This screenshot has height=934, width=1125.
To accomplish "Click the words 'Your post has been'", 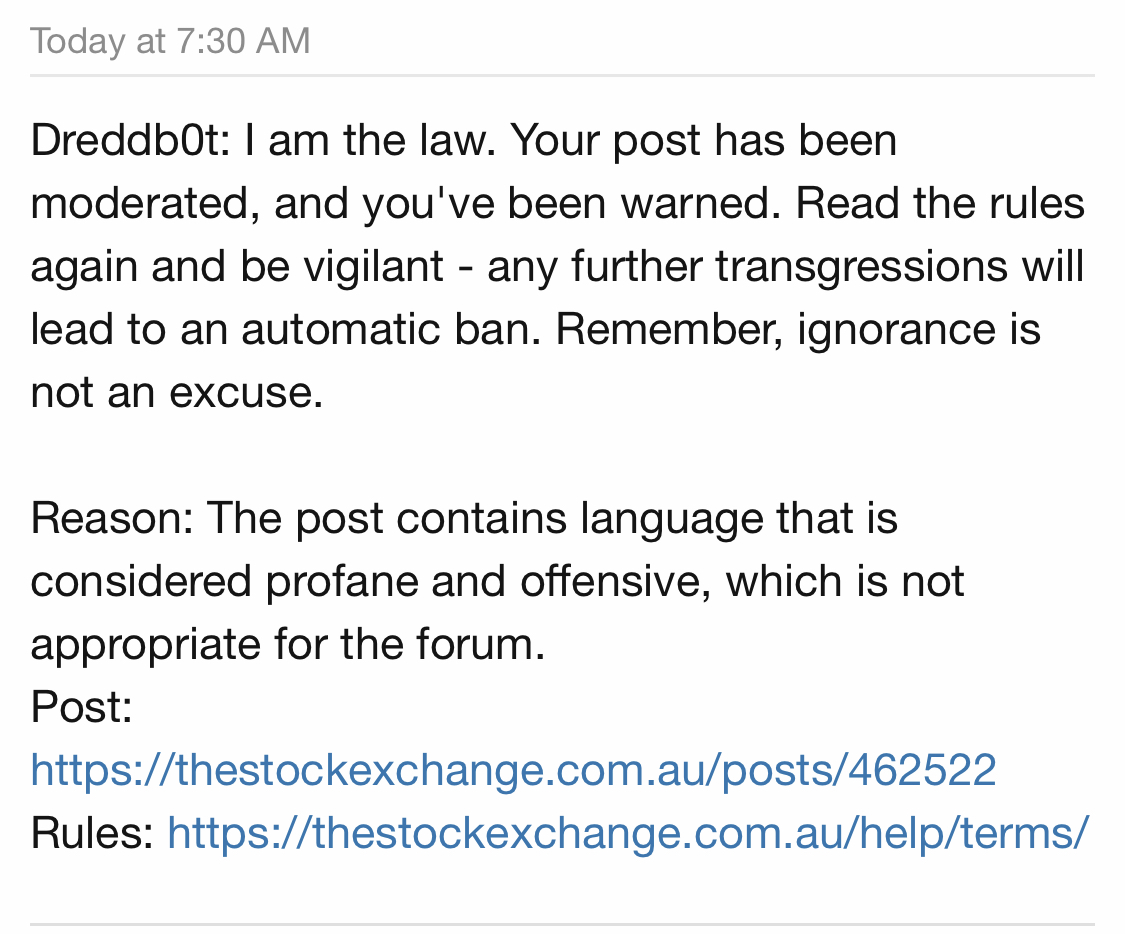I will (704, 140).
